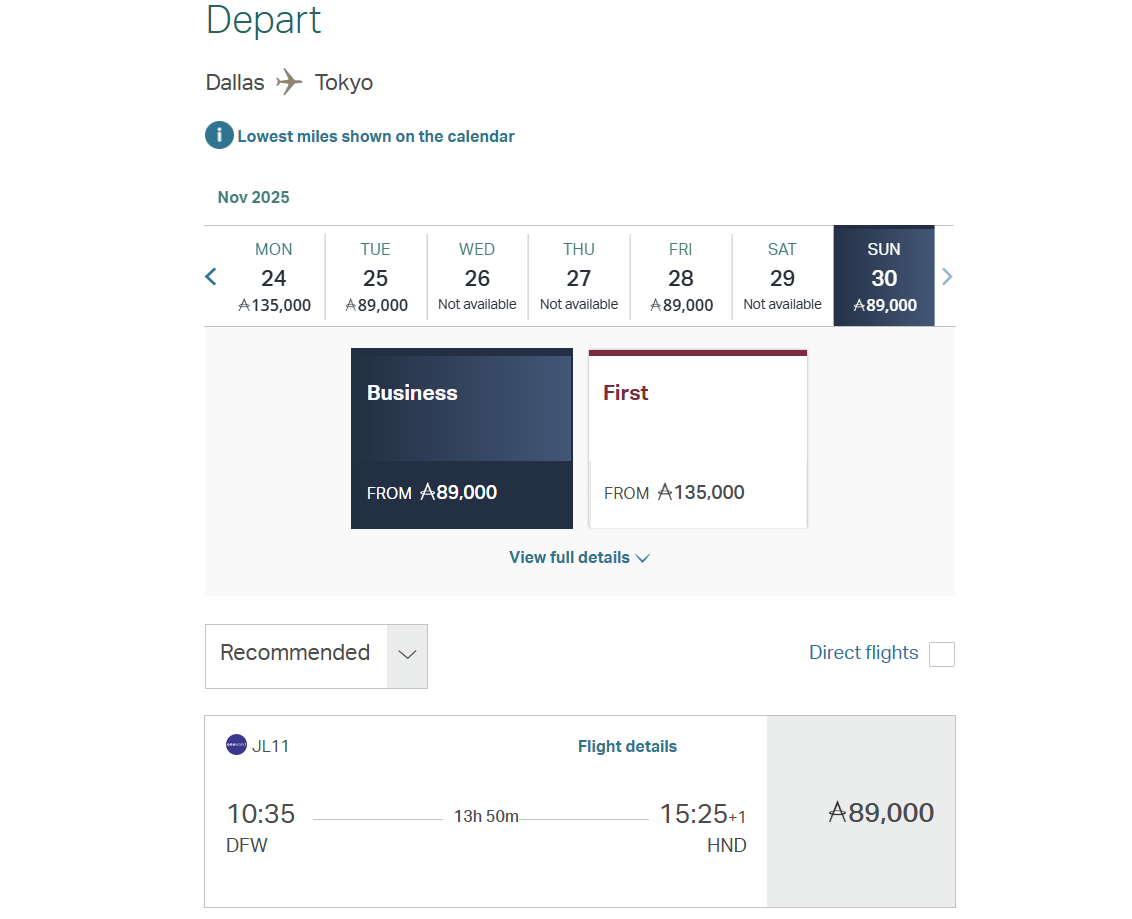Click the 89,000 Avios price on the JL11 flight
Screen dimensions: 1132x919
point(880,812)
